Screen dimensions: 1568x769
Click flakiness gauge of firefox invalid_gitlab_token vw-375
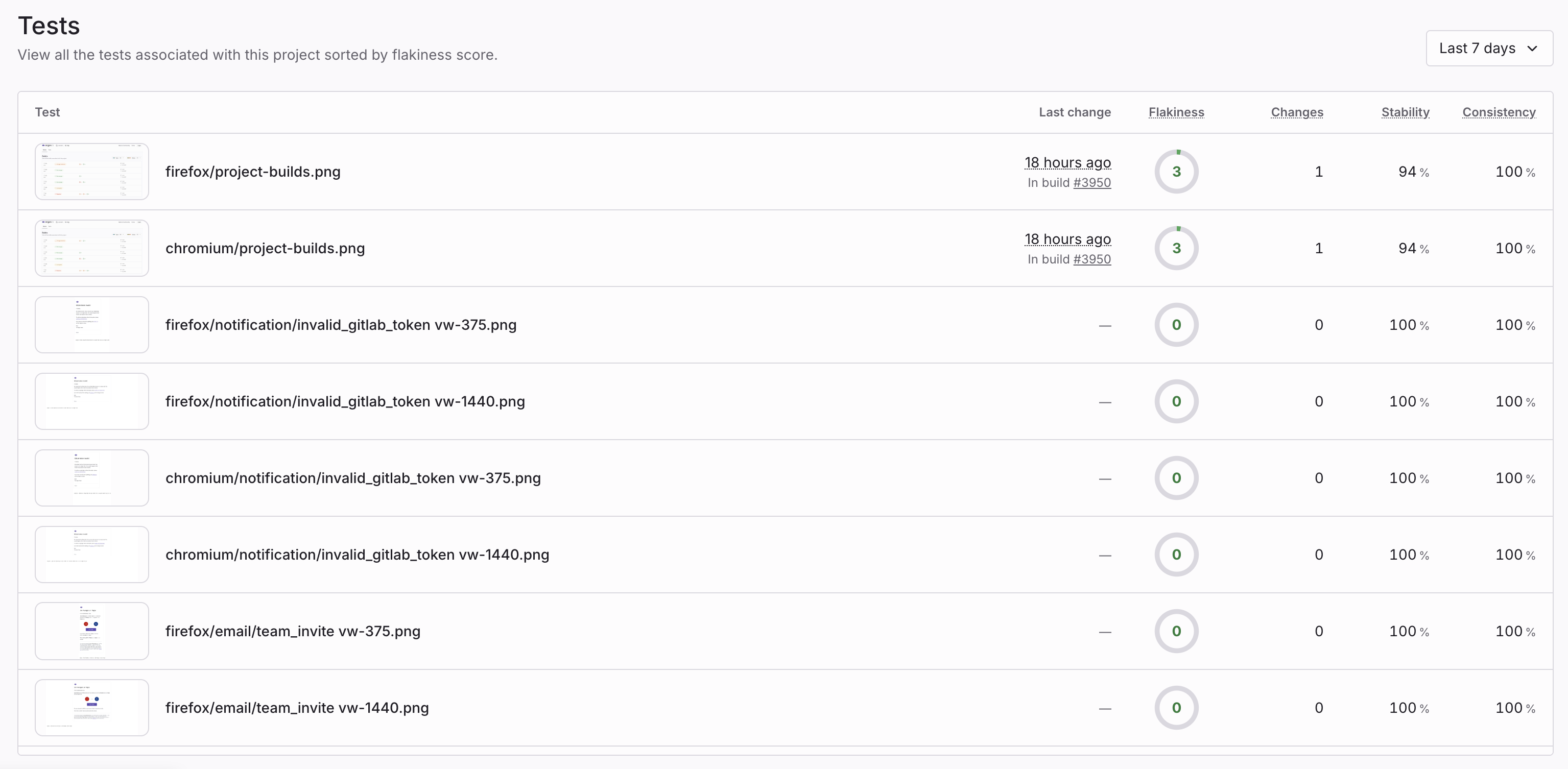(x=1176, y=325)
